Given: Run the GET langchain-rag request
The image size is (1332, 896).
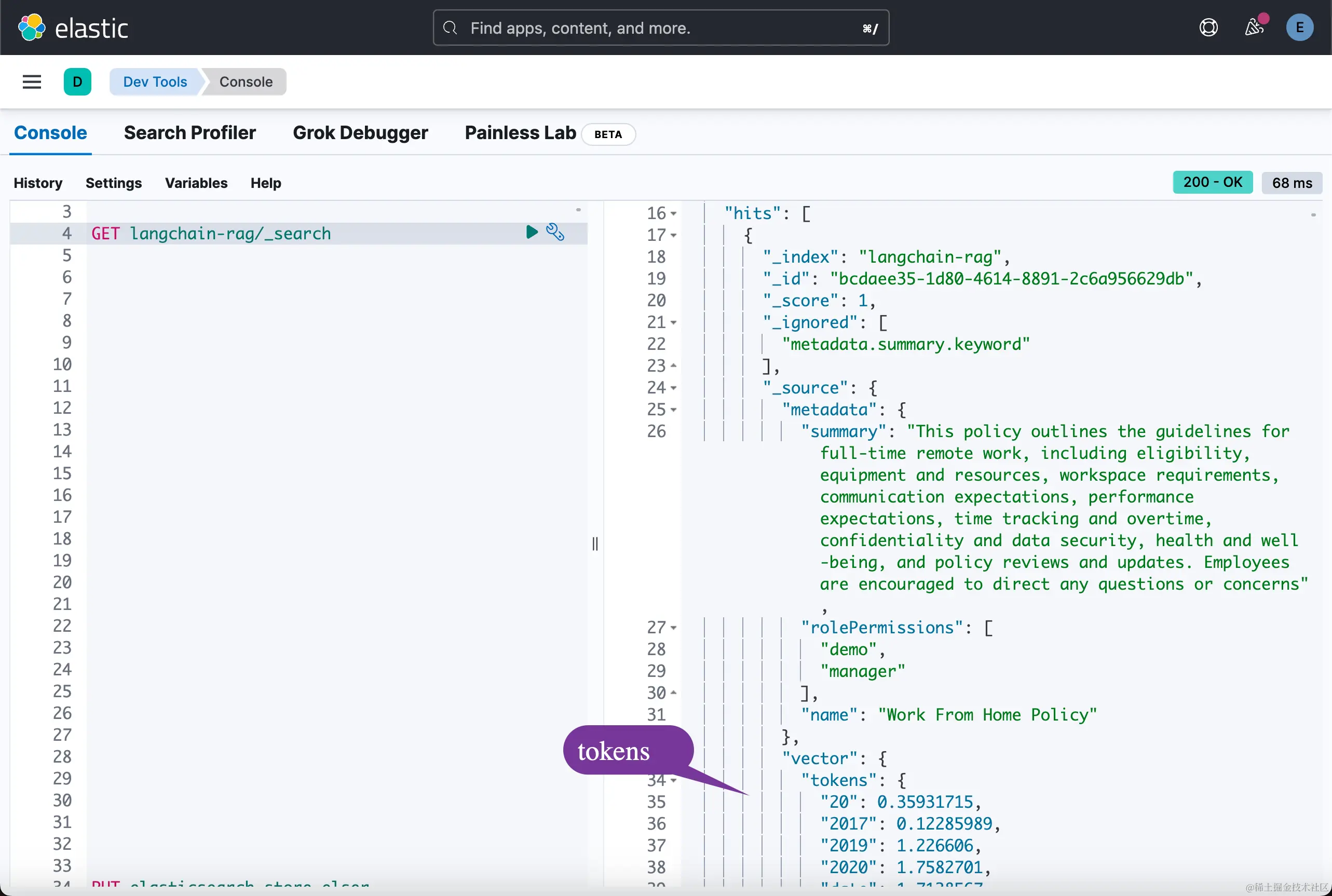Looking at the screenshot, I should pyautogui.click(x=532, y=232).
